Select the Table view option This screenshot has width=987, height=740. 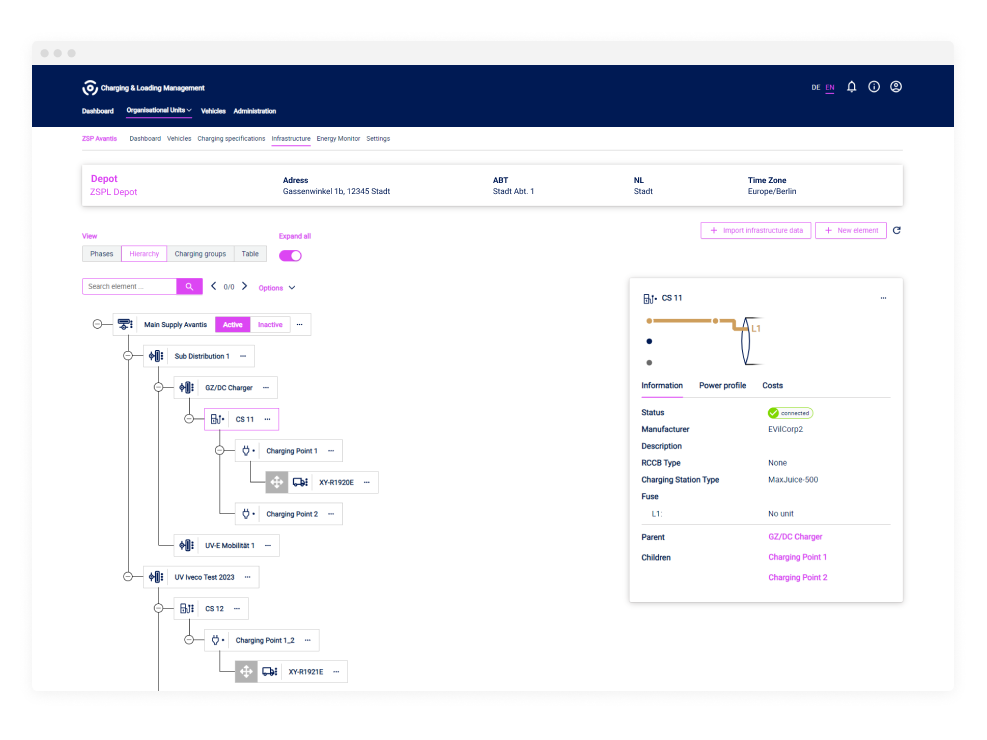(x=250, y=254)
